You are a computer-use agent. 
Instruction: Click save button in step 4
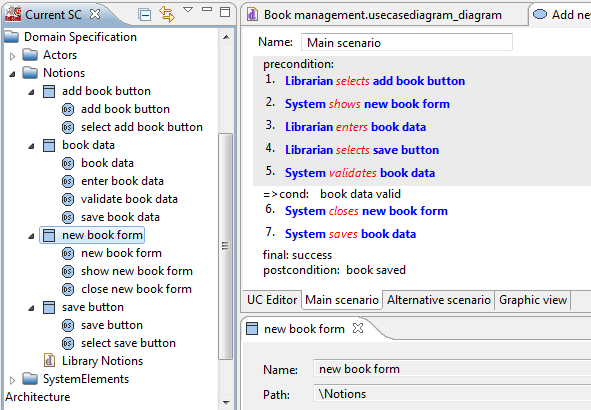[406, 150]
